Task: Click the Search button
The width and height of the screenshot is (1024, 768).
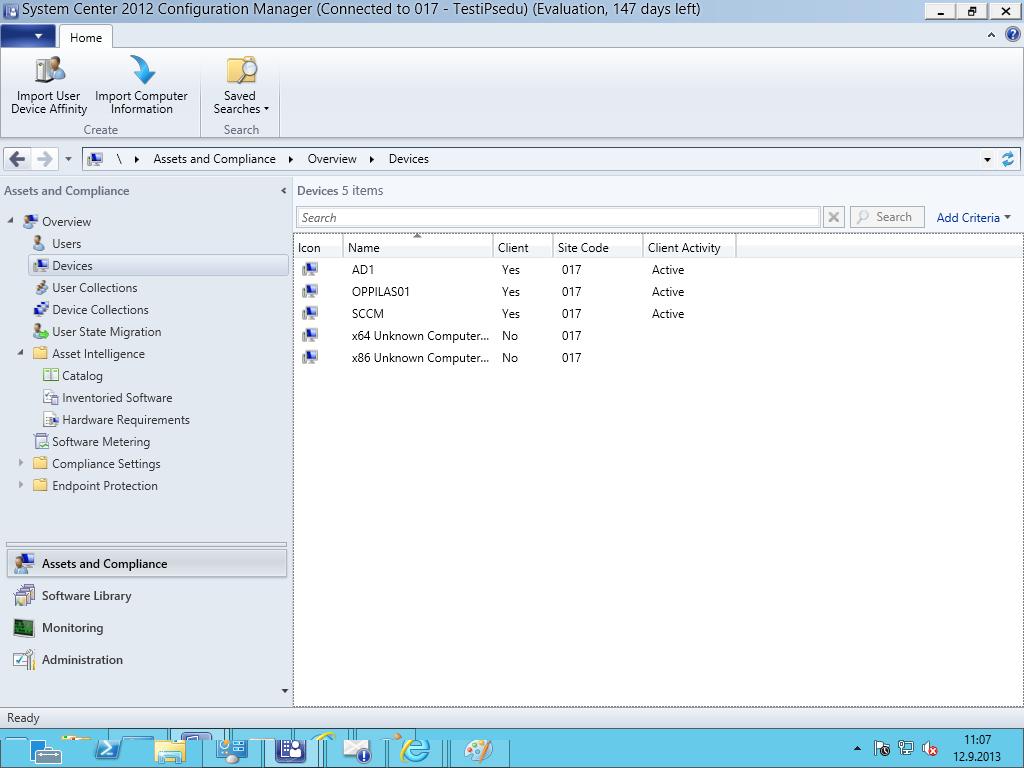Action: (887, 217)
